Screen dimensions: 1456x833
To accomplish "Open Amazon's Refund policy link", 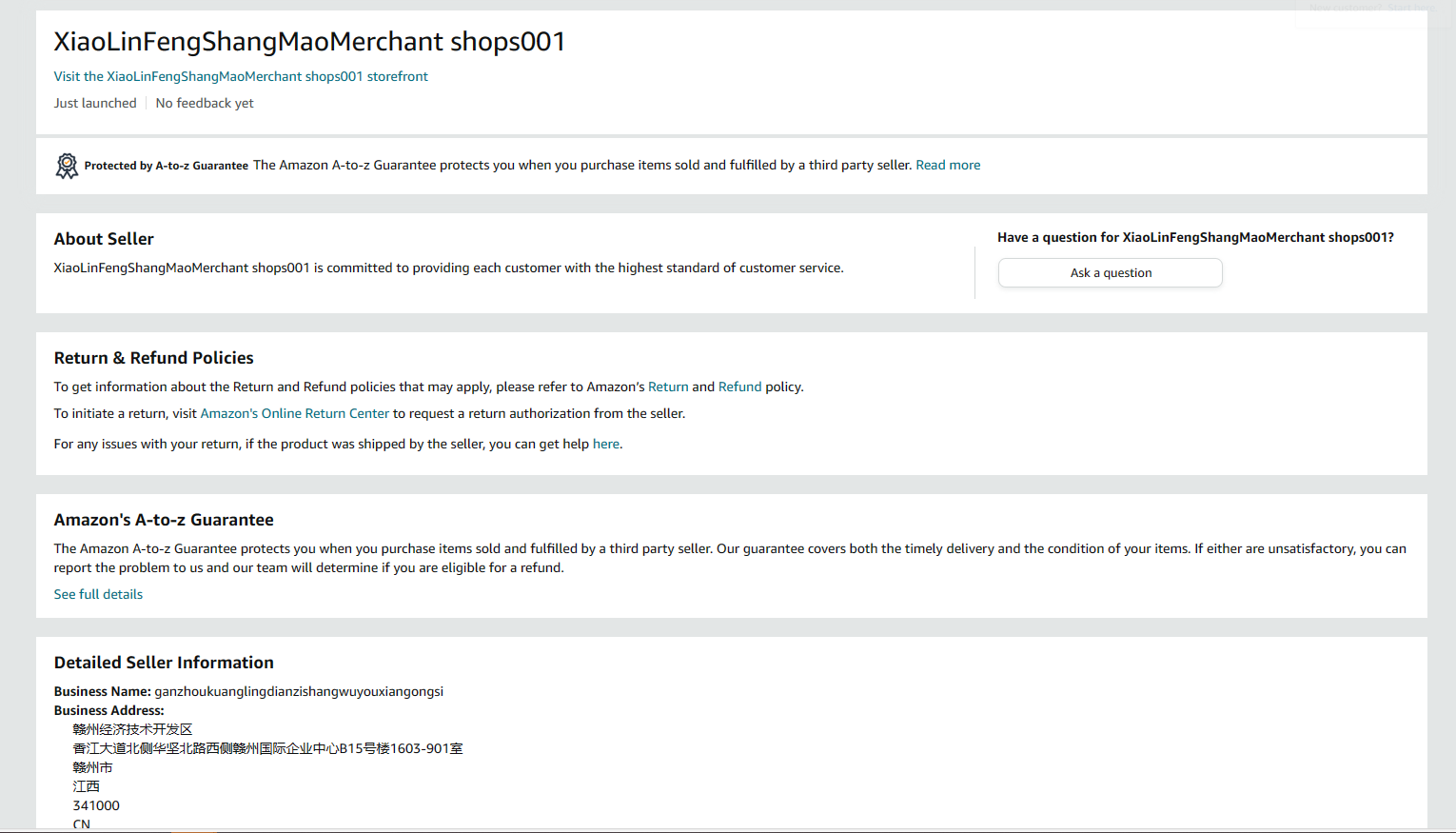I will (739, 387).
